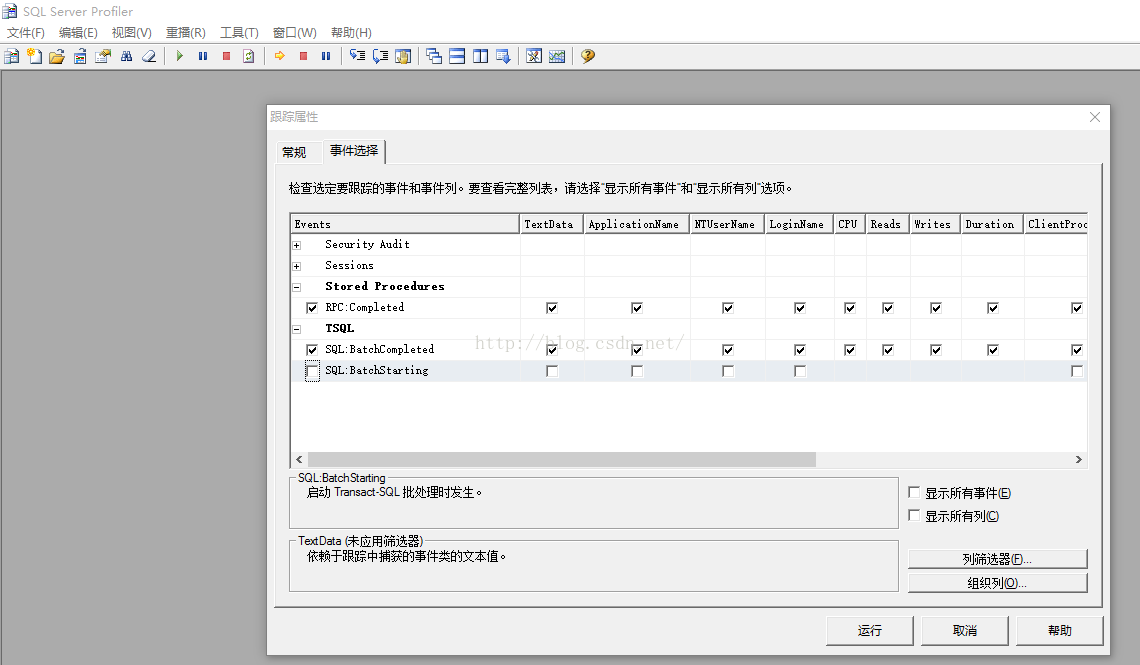The width and height of the screenshot is (1140, 665).
Task: Toggle NTUserName checkbox for RPC:Completed row
Action: coord(728,308)
